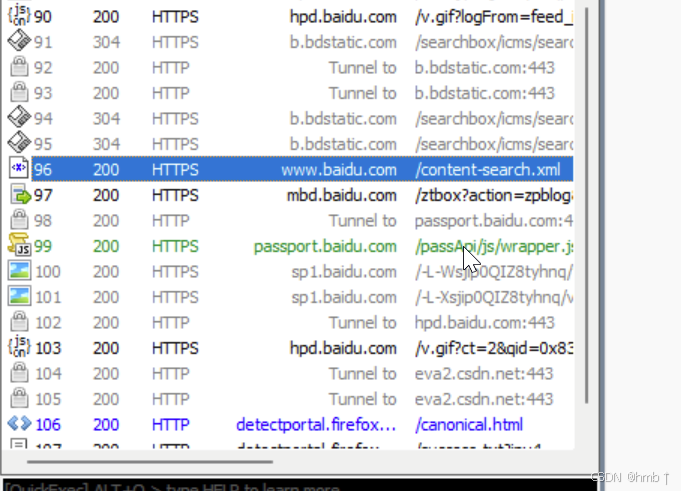Image resolution: width=681 pixels, height=491 pixels.
Task: Select detectportal.firefox host in row 106
Action: [316, 425]
